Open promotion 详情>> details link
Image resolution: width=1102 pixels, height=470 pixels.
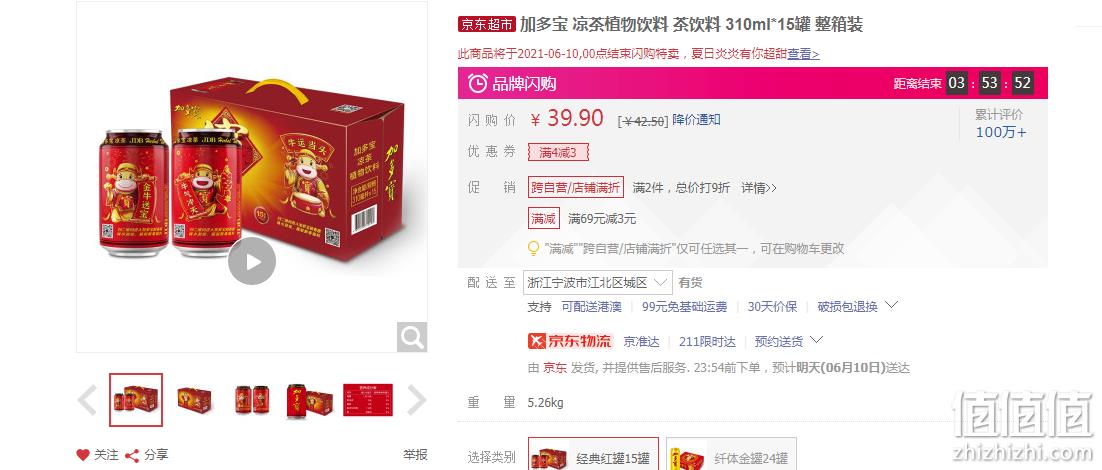coord(759,188)
